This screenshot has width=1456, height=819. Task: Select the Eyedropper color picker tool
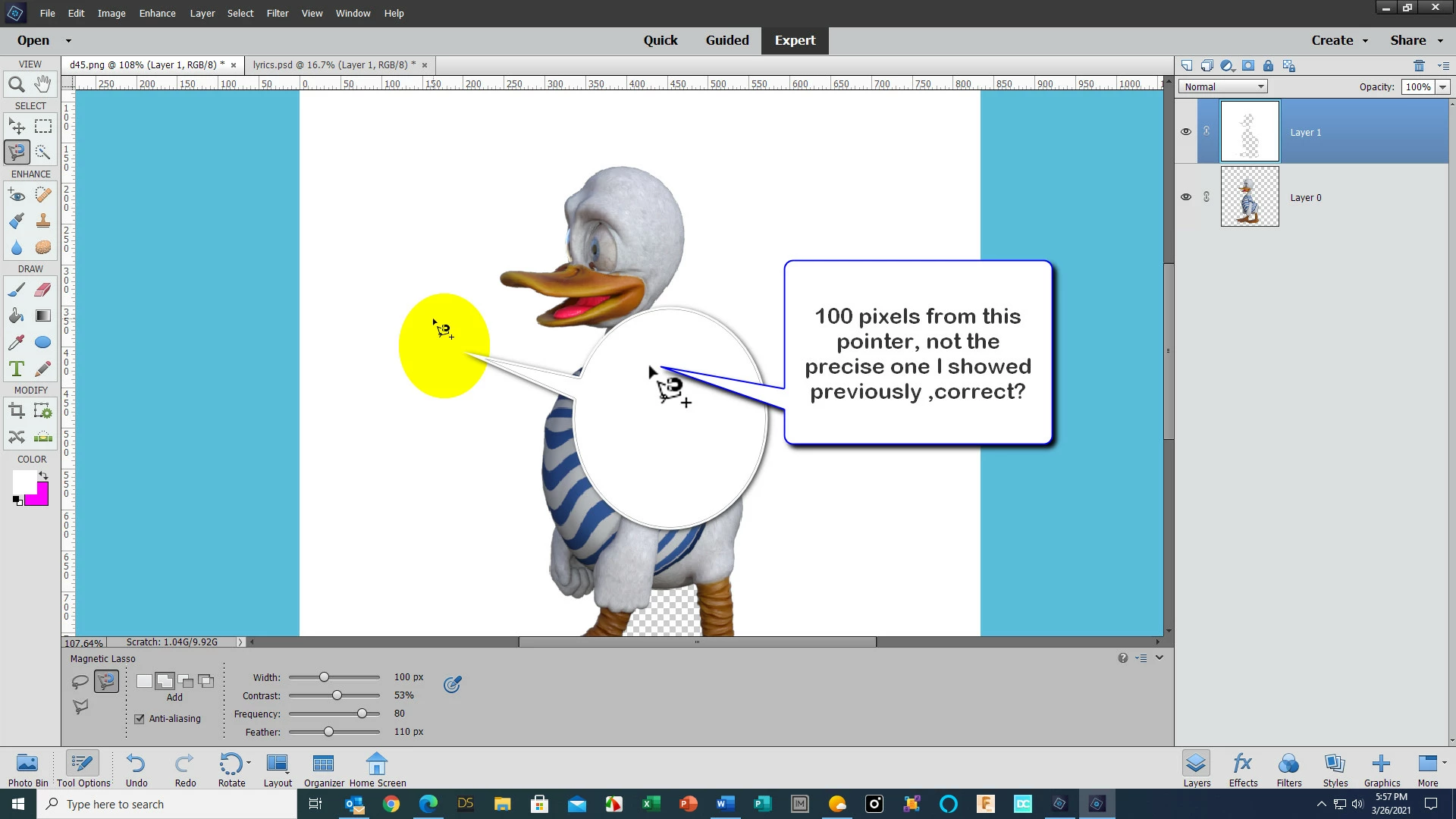point(16,343)
